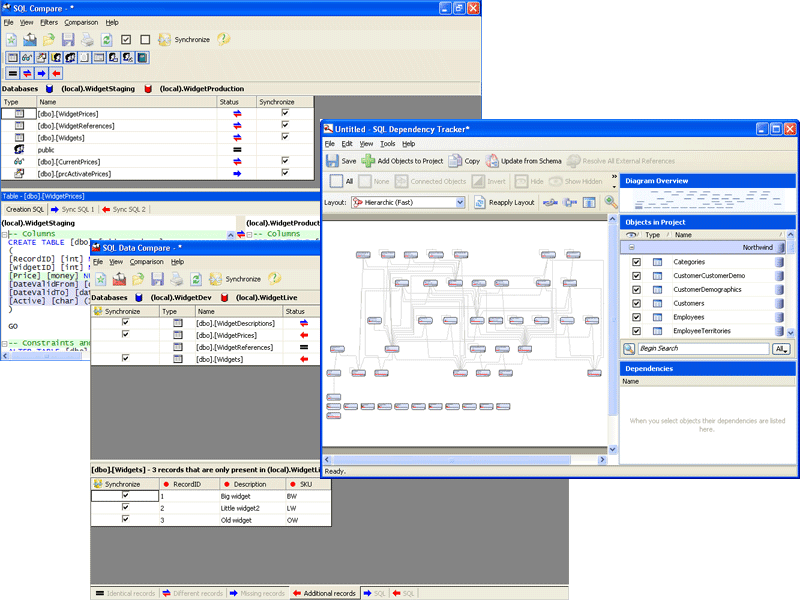Viewport: 800px width, 600px height.
Task: Click the tables filter icon in SQL Compare
Action: click(x=13, y=58)
